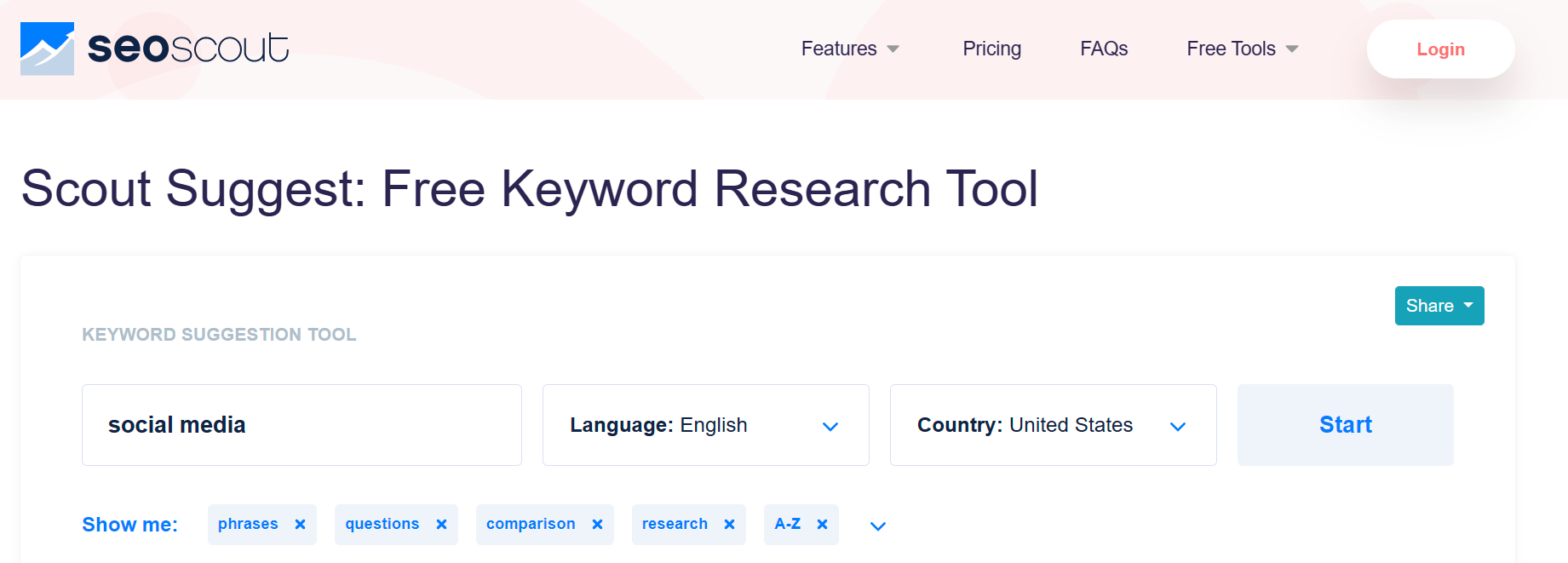Click the seoscout brand name text
The width and height of the screenshot is (1568, 563).
[x=188, y=49]
